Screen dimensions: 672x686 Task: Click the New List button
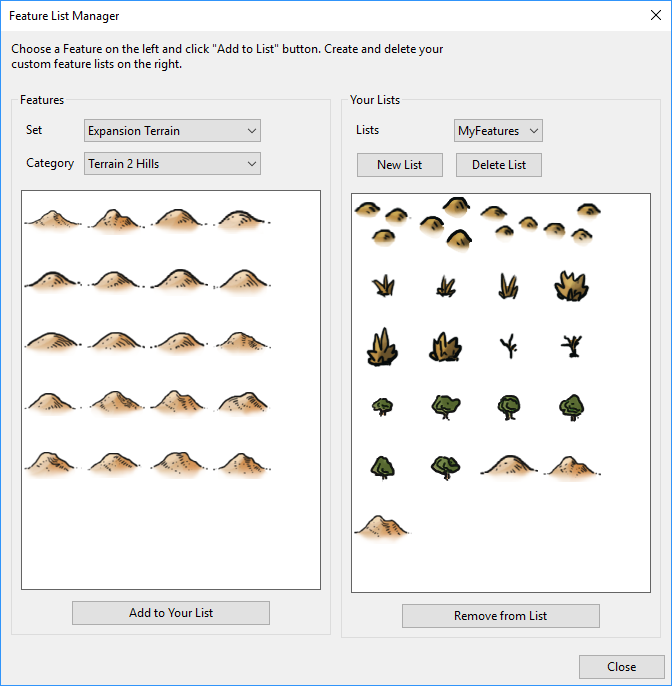click(399, 165)
